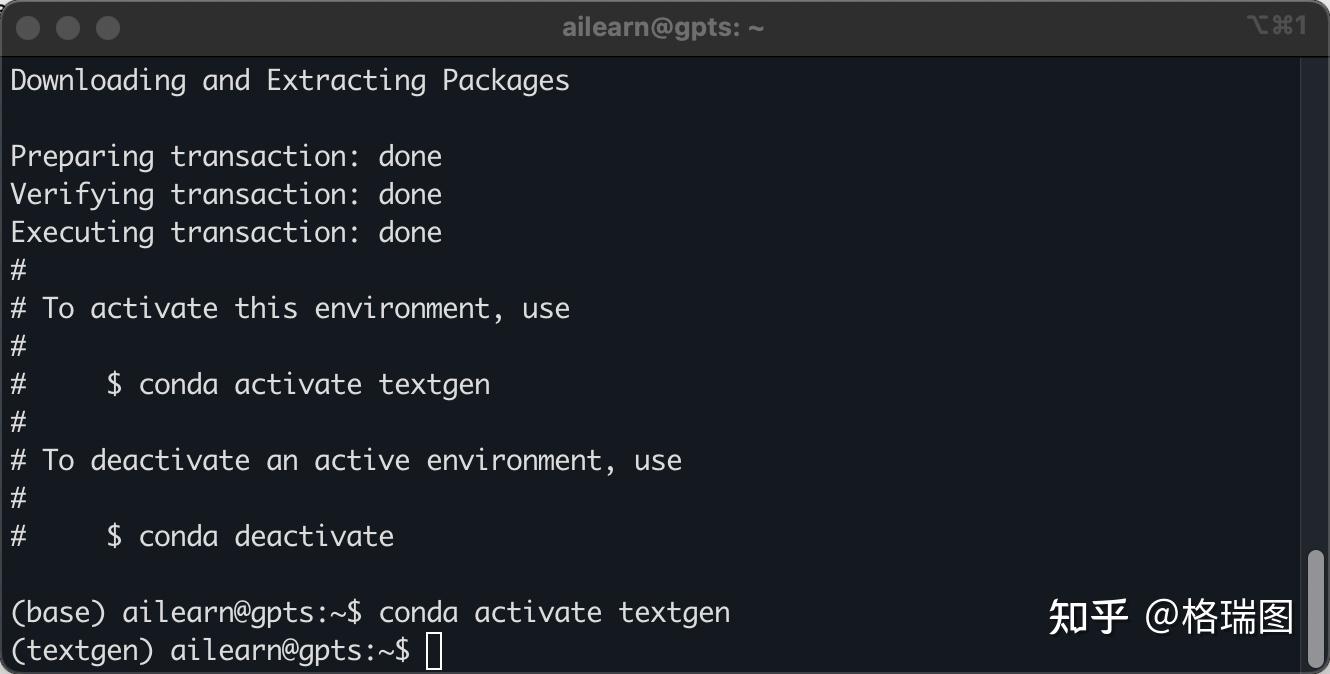Click the "# To deactivate an active environment" comment
The height and width of the screenshot is (674, 1330).
346,461
